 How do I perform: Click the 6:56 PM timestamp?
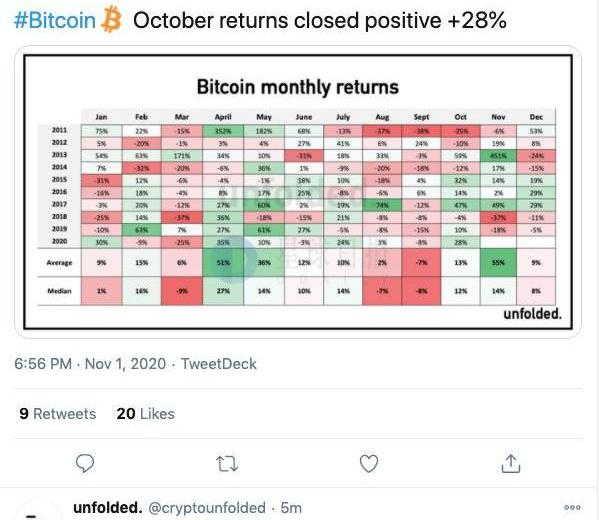43,363
